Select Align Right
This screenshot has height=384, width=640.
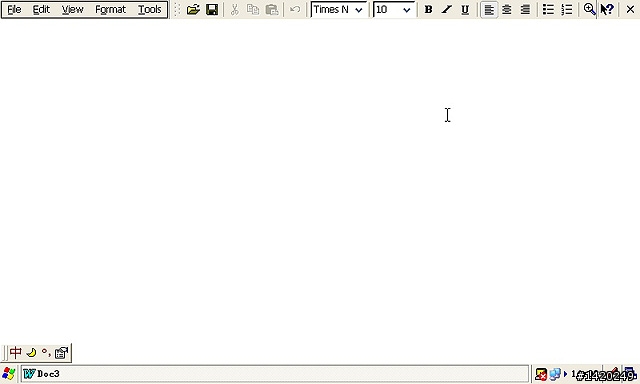pyautogui.click(x=525, y=9)
